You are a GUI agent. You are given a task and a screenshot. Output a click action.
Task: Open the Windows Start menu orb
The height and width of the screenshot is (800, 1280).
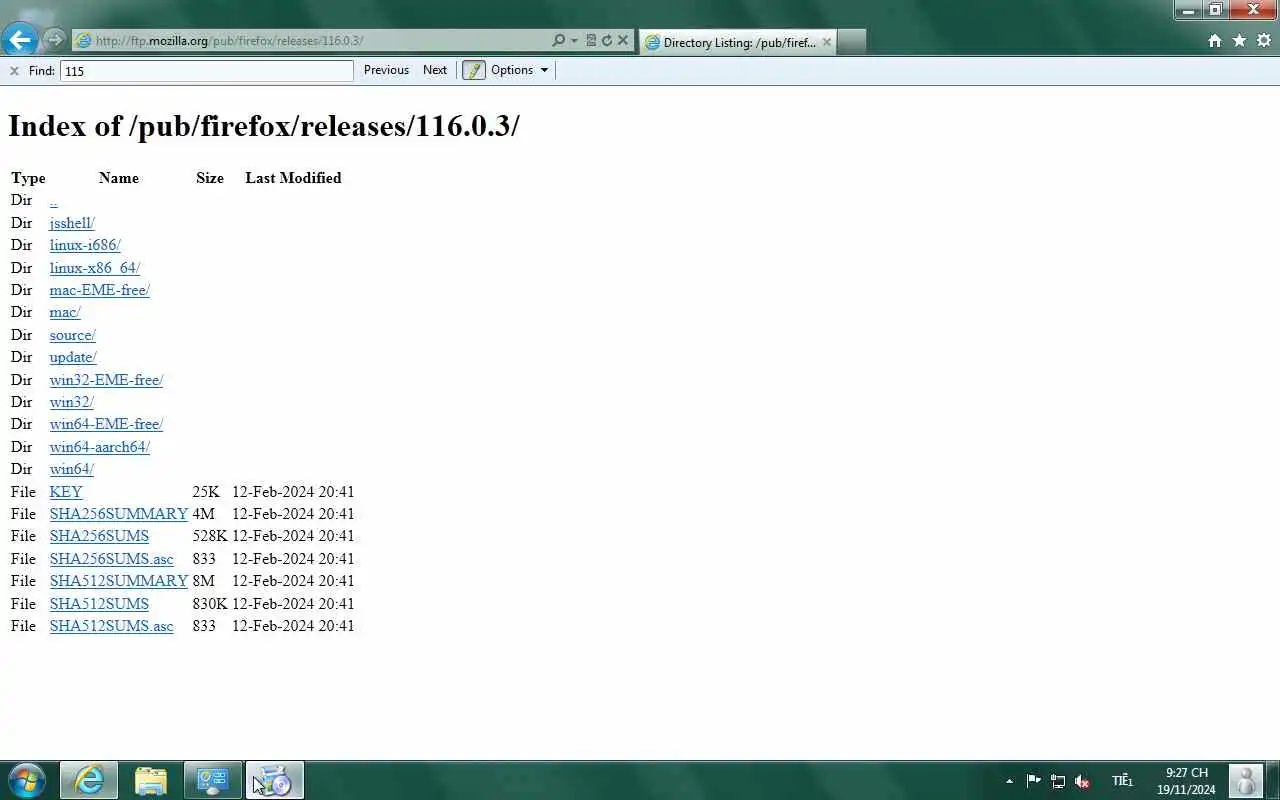26,780
